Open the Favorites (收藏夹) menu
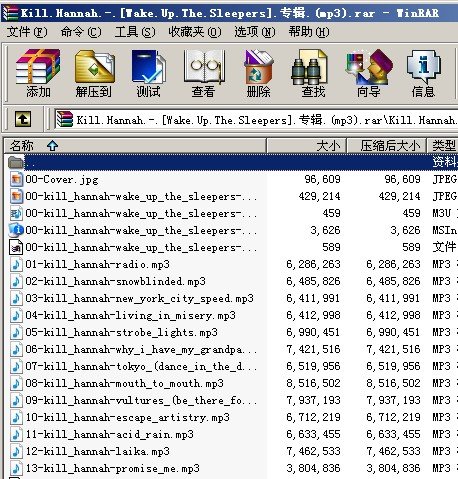 [195, 32]
